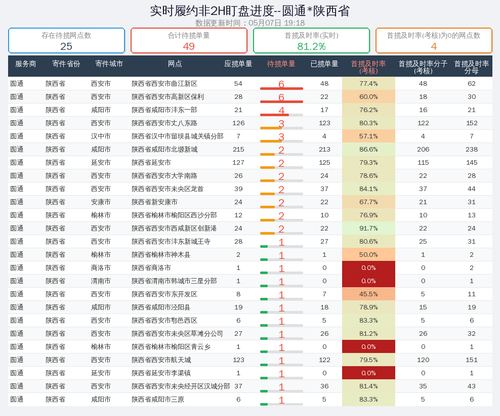Sort by the 应揽单量 column header
500x416 pixels.
[238, 64]
